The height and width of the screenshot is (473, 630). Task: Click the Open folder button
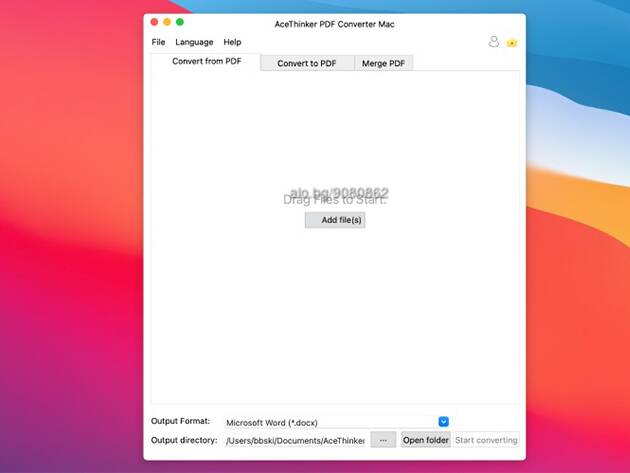[x=425, y=440]
